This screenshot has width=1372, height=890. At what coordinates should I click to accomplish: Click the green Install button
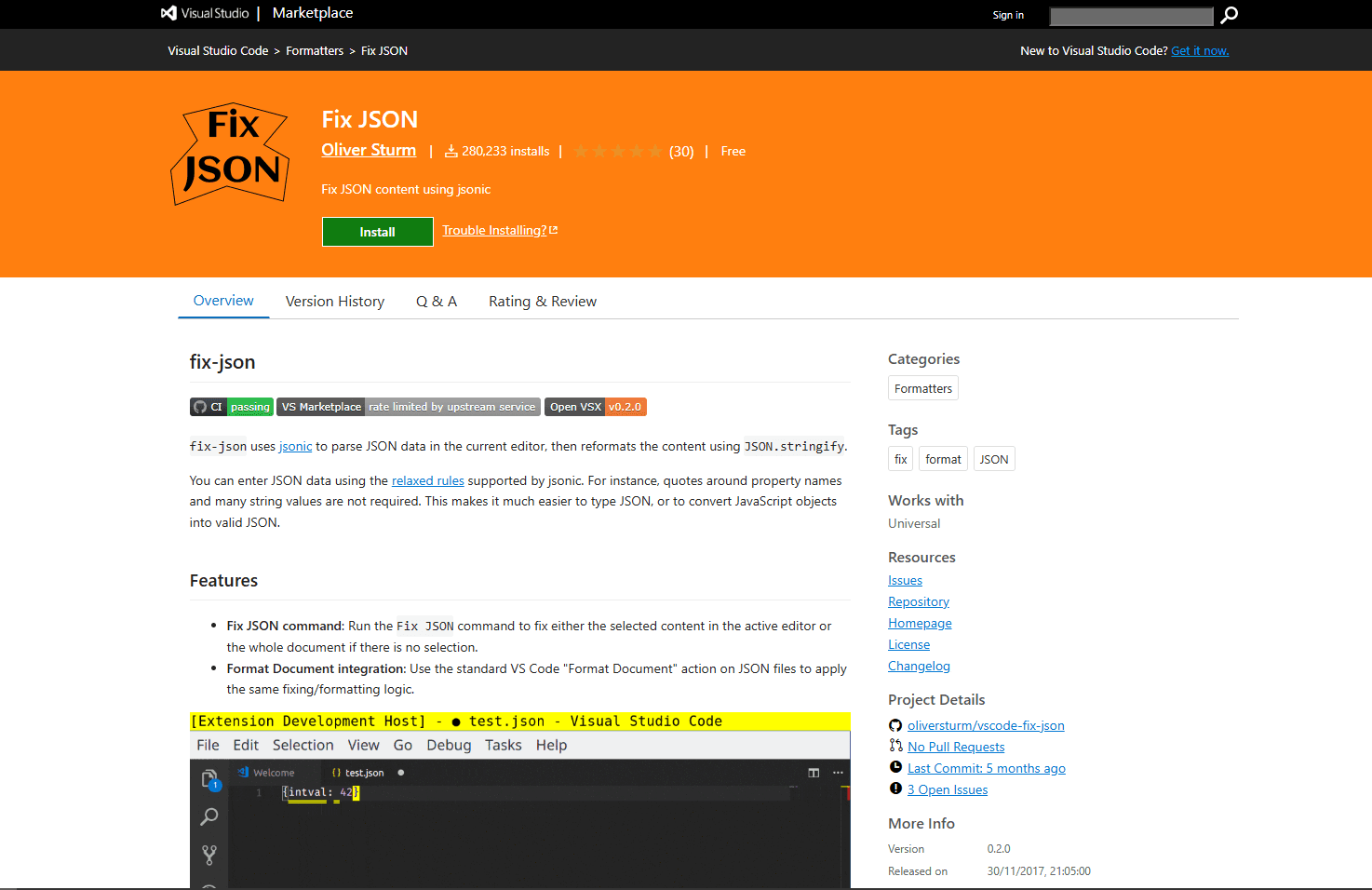tap(377, 231)
